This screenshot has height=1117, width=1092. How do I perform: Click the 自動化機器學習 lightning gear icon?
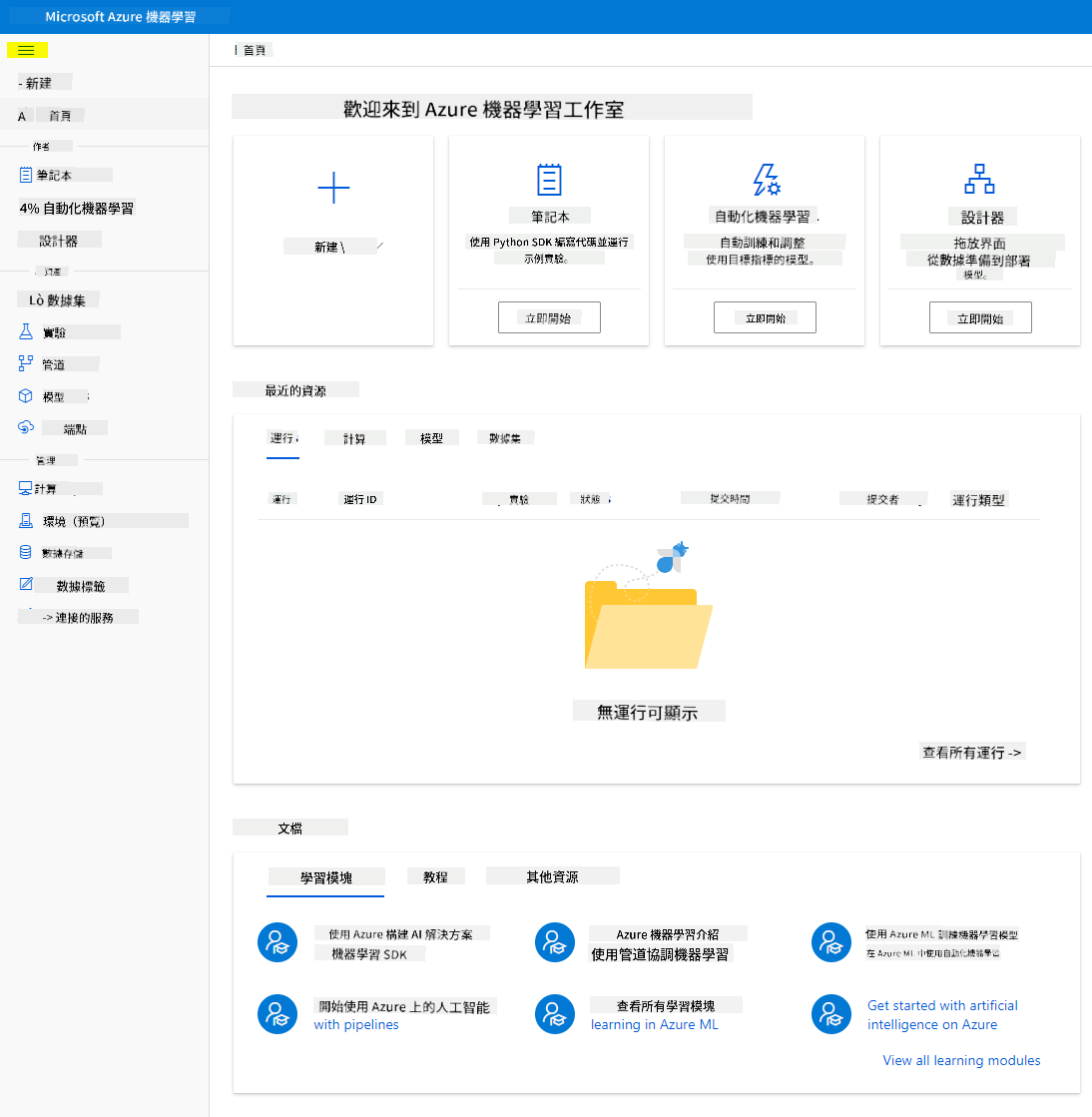tap(767, 180)
